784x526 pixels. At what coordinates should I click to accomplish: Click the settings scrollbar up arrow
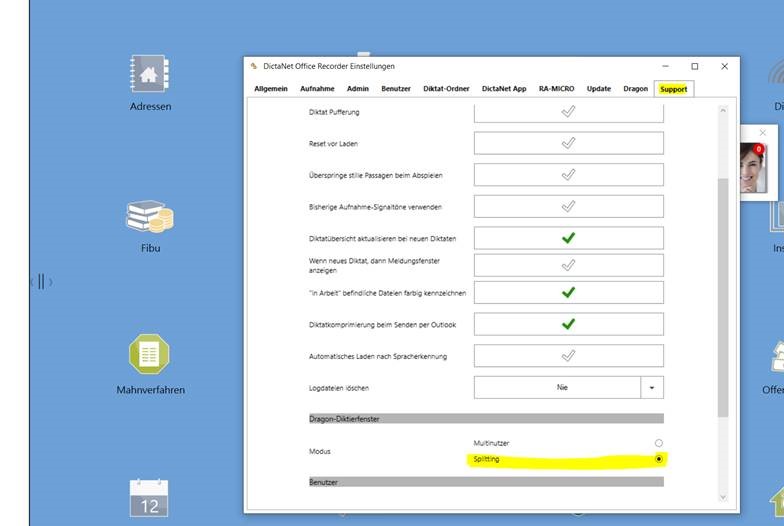click(x=722, y=110)
